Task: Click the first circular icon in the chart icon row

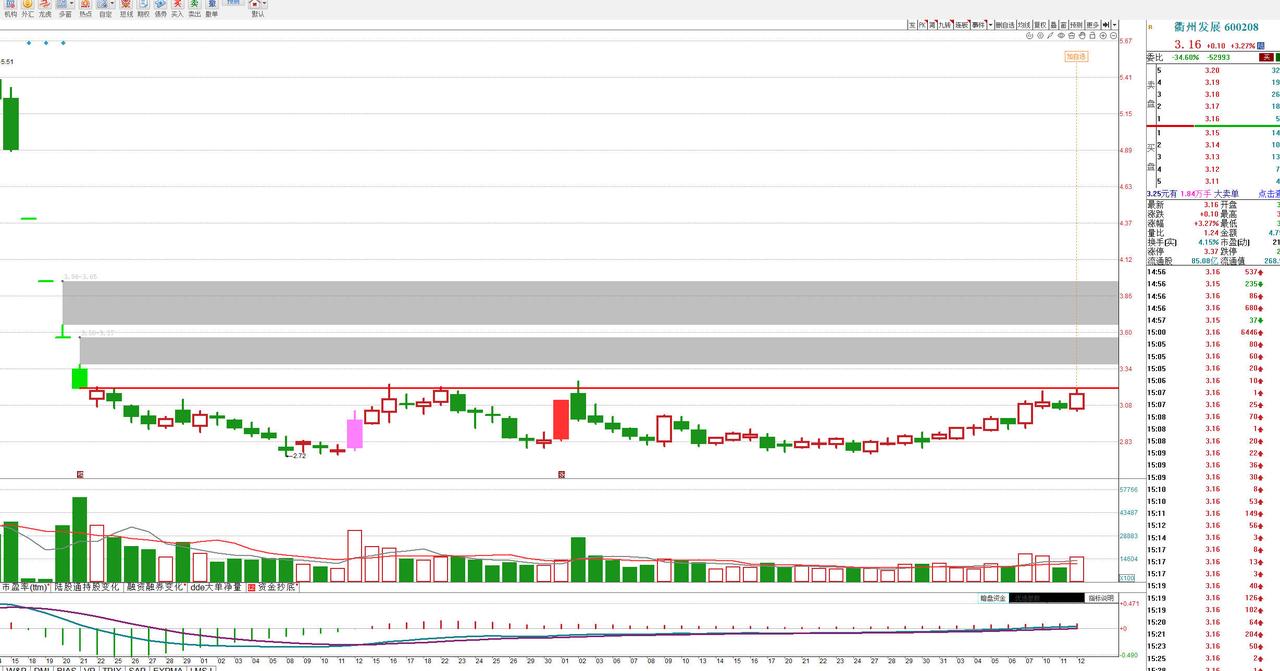Action: click(1029, 36)
